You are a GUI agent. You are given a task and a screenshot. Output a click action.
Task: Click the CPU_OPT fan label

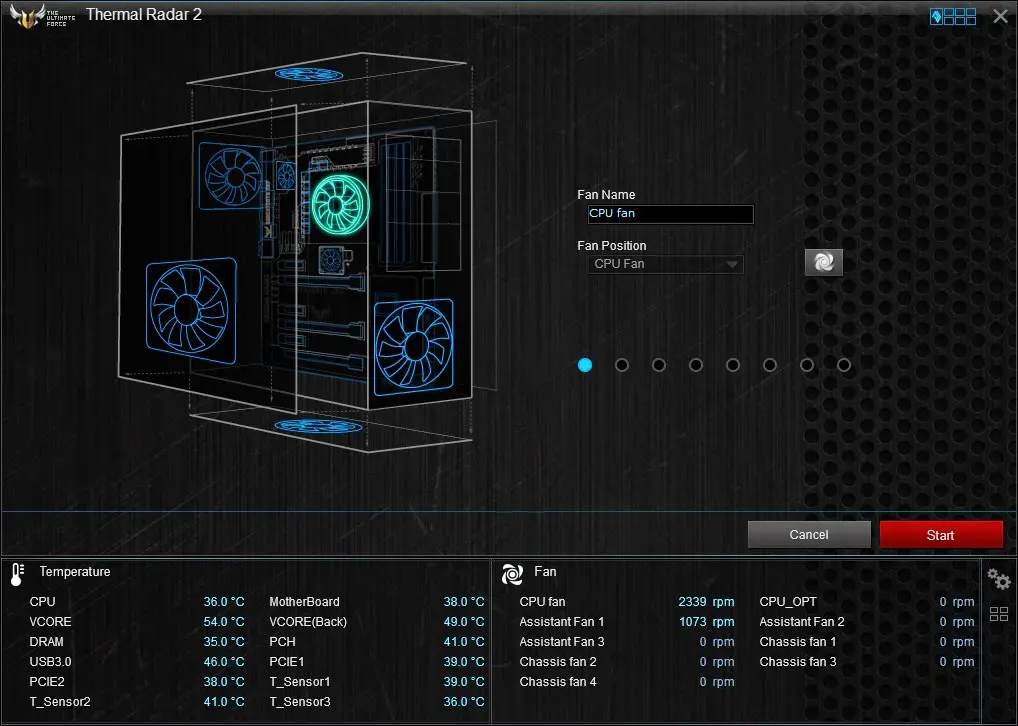pos(788,602)
